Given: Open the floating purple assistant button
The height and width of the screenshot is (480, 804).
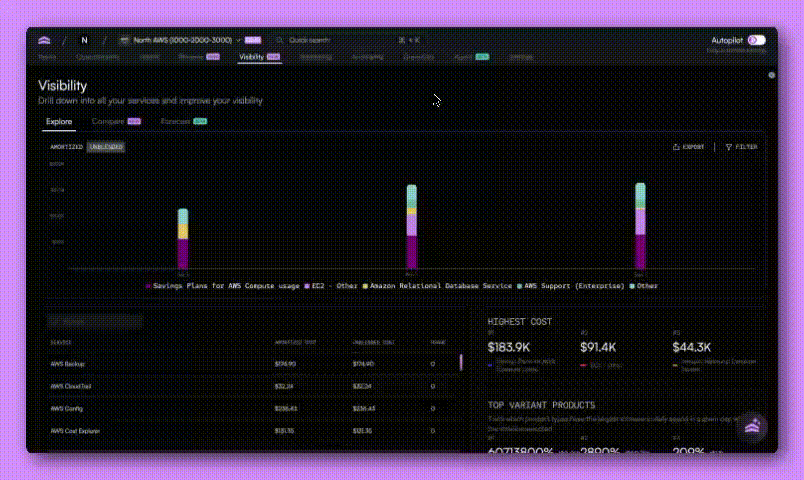Looking at the screenshot, I should [752, 427].
